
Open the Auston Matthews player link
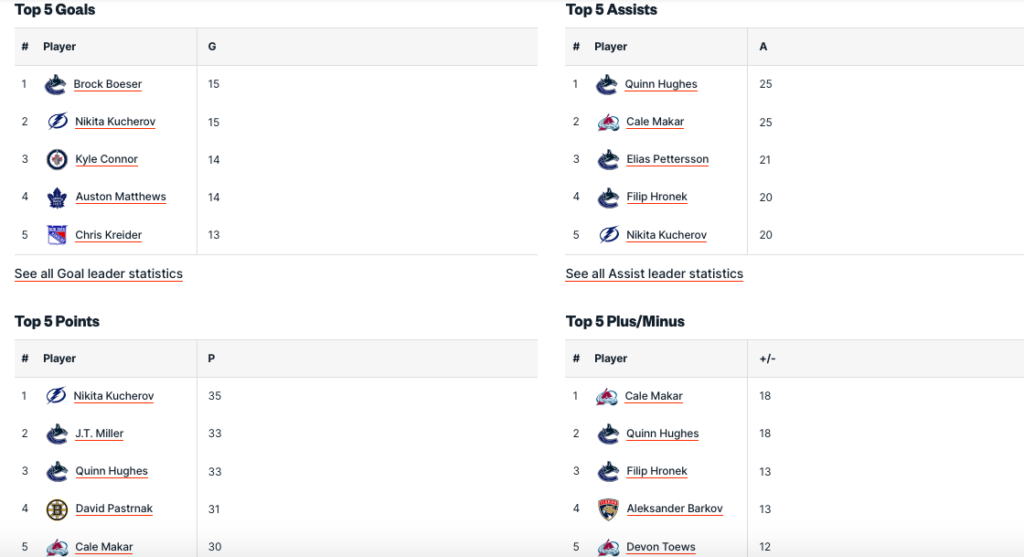click(x=121, y=197)
